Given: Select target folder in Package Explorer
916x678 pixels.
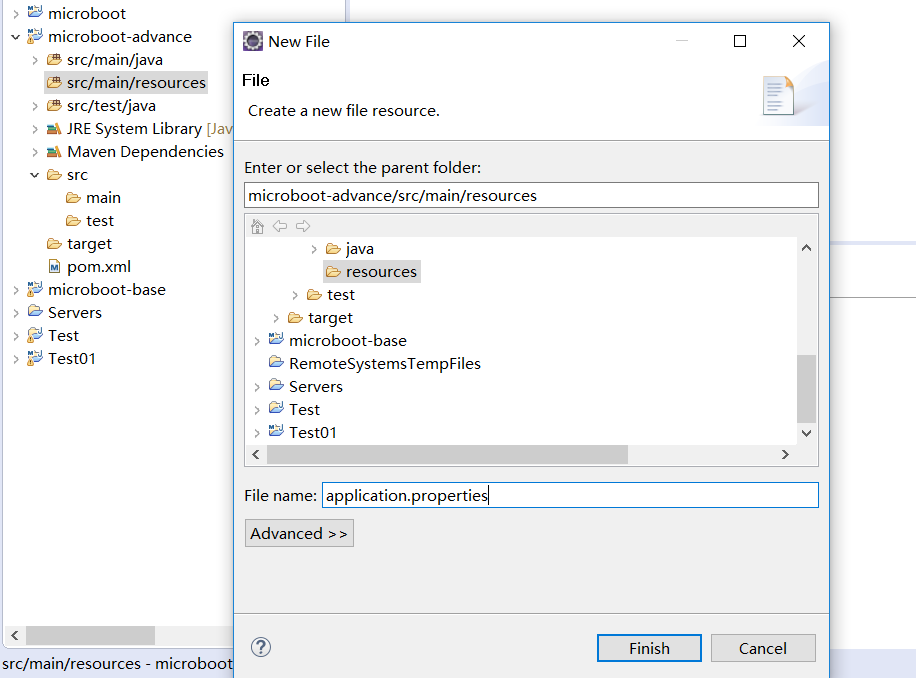Looking at the screenshot, I should [79, 244].
